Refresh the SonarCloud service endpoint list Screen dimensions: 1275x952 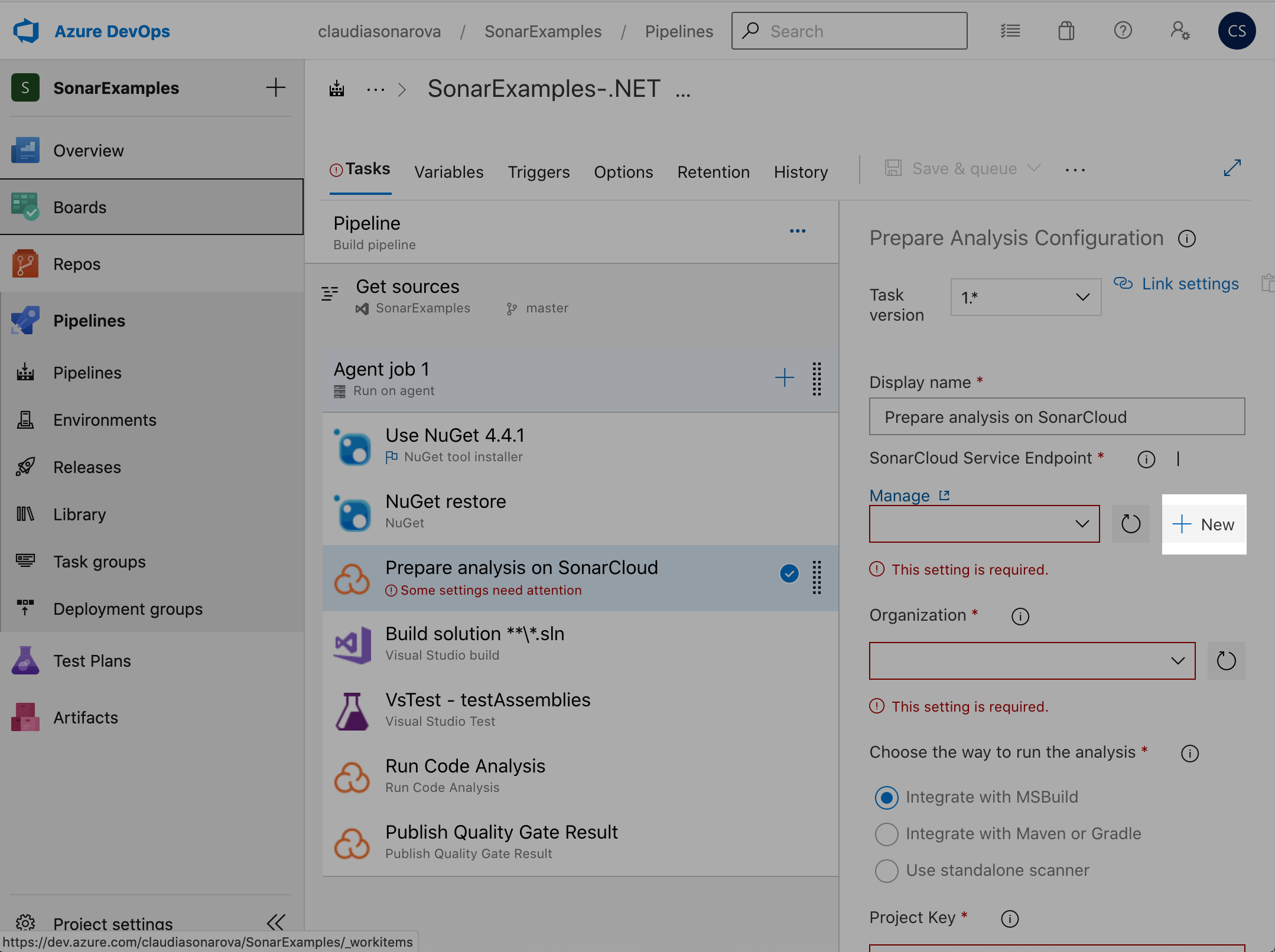click(1131, 524)
